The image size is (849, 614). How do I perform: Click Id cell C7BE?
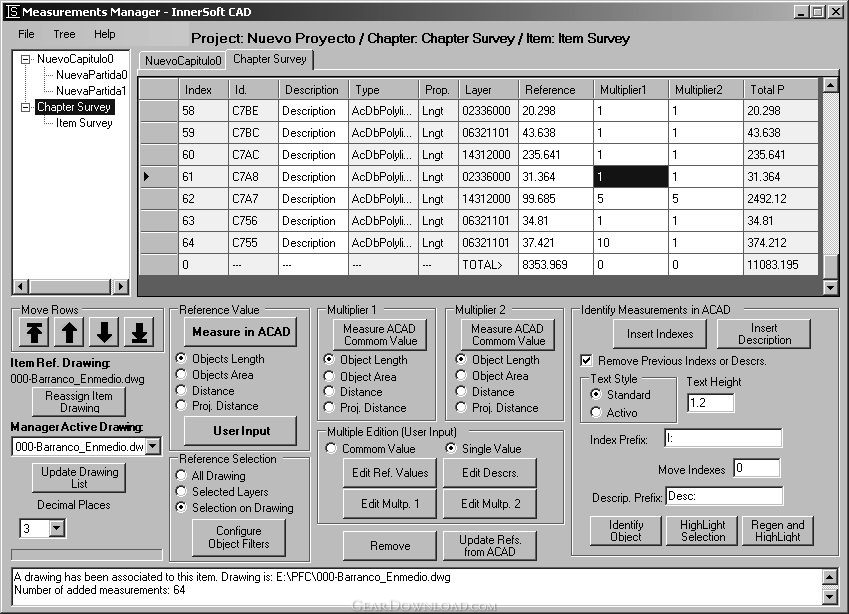[253, 111]
